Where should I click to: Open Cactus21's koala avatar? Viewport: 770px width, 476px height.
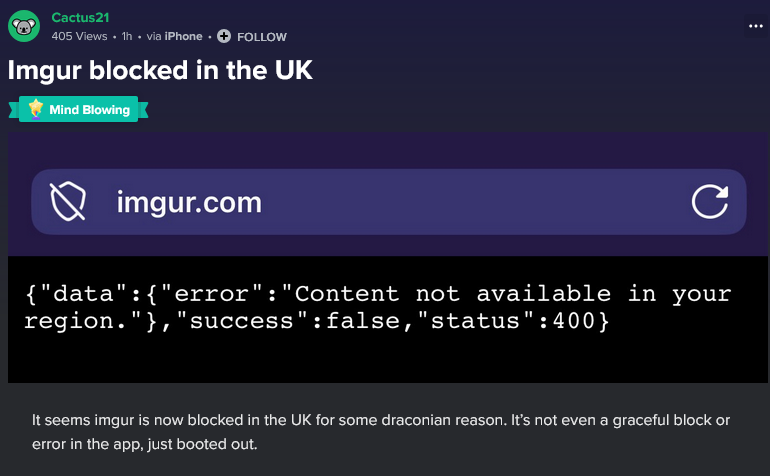(24, 26)
